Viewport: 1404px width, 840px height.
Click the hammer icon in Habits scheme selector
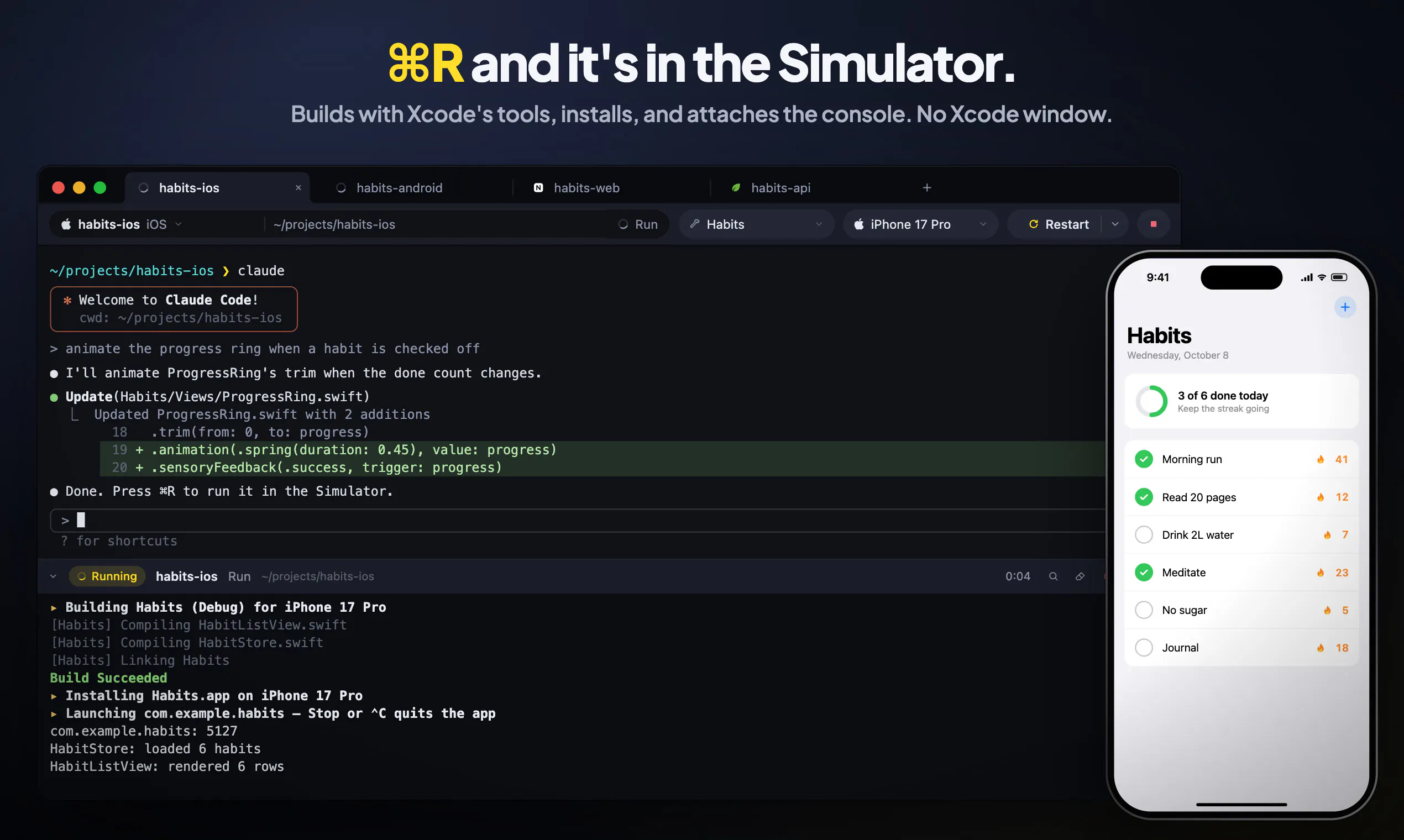tap(695, 224)
